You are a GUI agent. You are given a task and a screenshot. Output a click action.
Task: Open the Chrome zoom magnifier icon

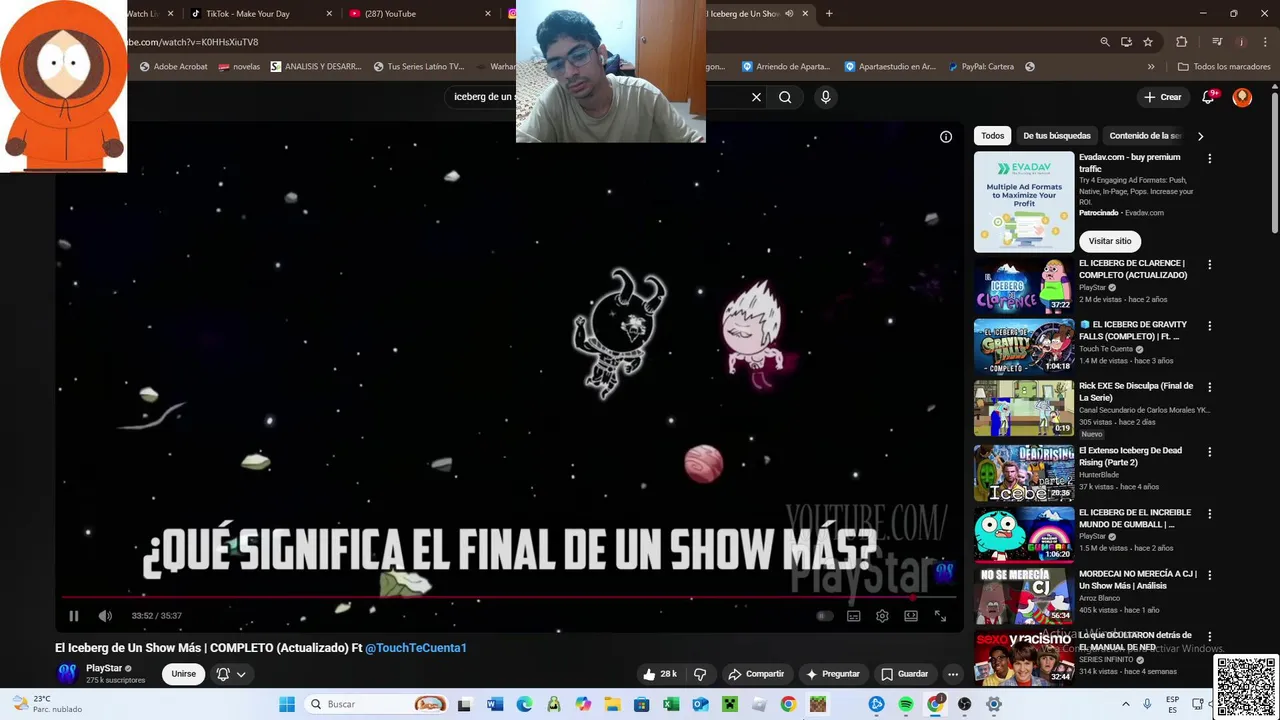pyautogui.click(x=1104, y=42)
